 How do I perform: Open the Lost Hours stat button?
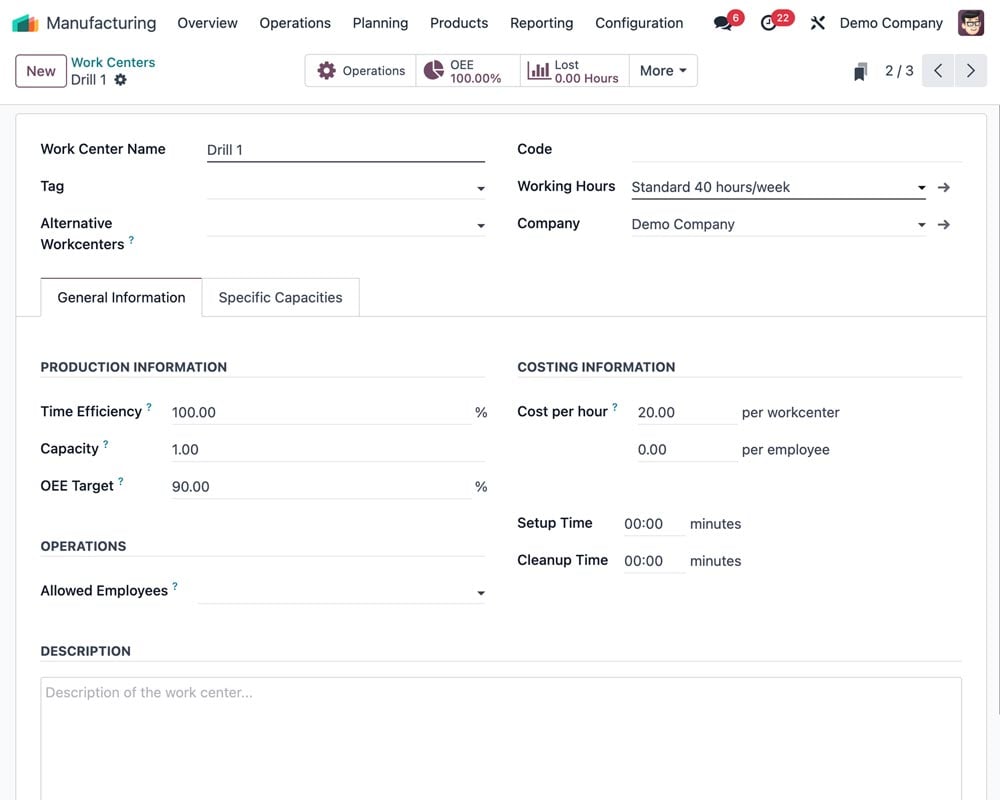[x=574, y=70]
